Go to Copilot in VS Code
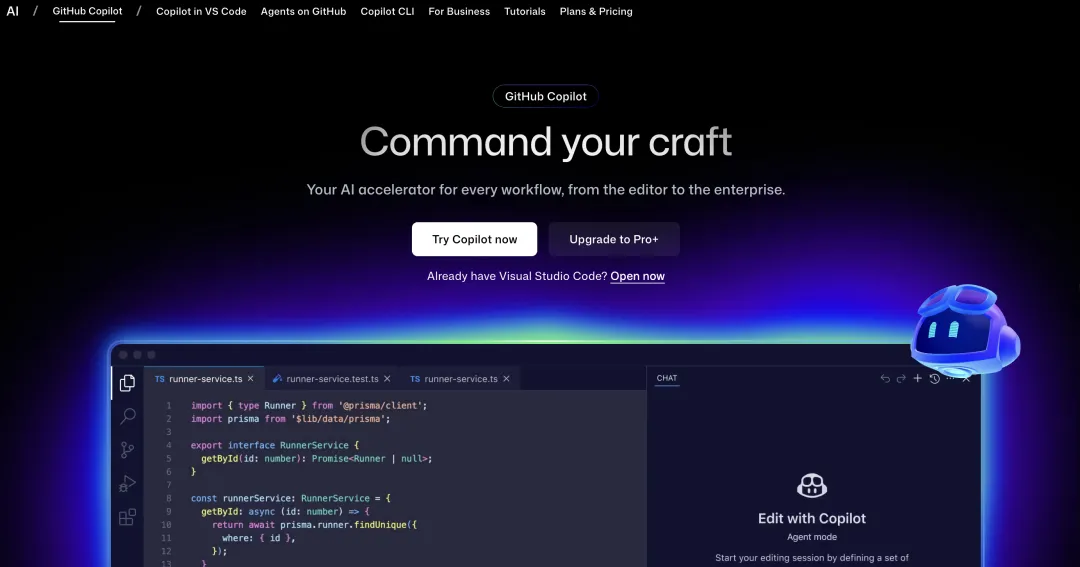This screenshot has height=567, width=1080. pyautogui.click(x=201, y=12)
